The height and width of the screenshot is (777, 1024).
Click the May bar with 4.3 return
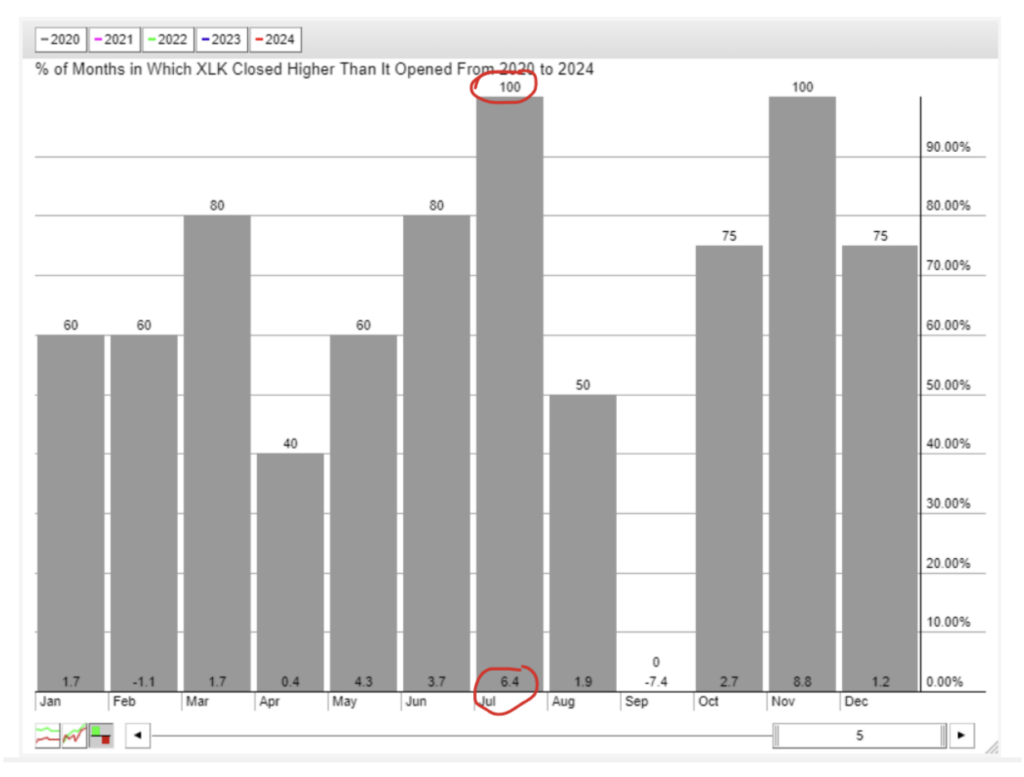tap(363, 513)
